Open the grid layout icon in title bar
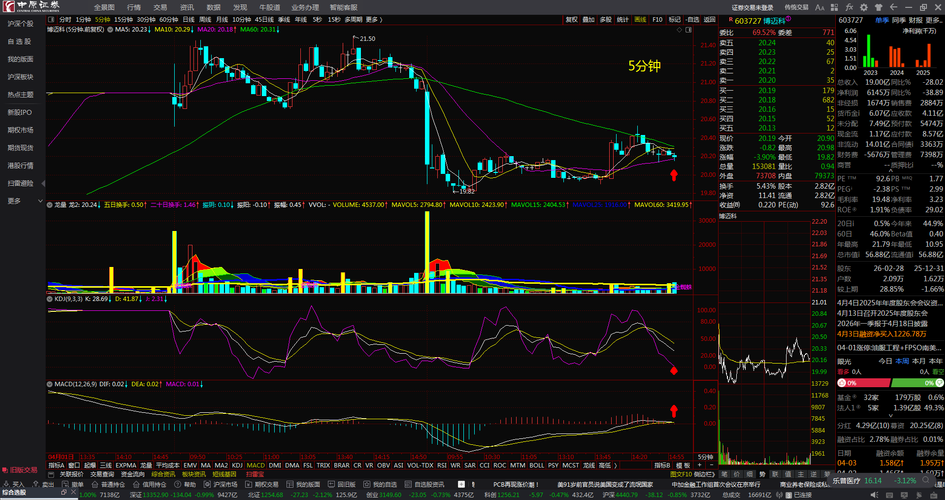945x500 pixels. coord(834,7)
